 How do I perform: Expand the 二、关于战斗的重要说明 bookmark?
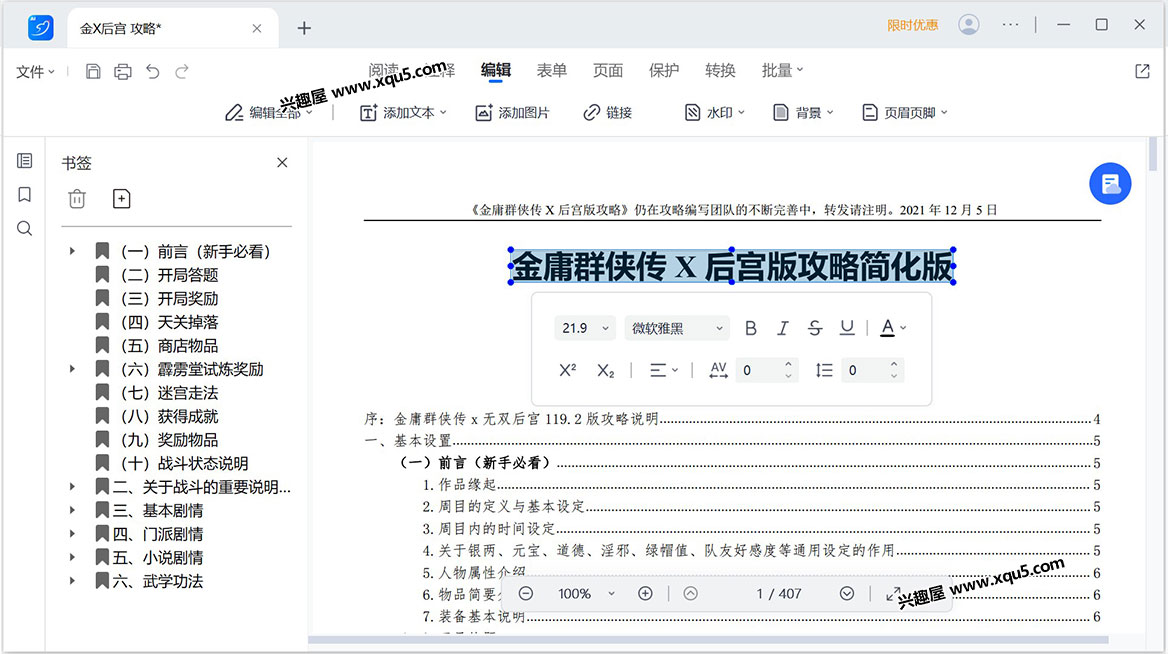(72, 487)
